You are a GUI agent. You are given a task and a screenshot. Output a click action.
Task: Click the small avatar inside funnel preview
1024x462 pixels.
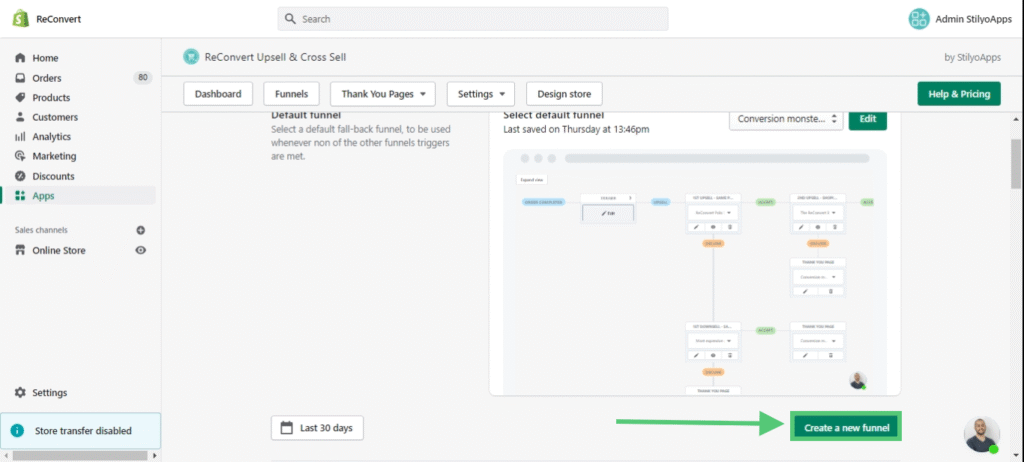point(858,381)
